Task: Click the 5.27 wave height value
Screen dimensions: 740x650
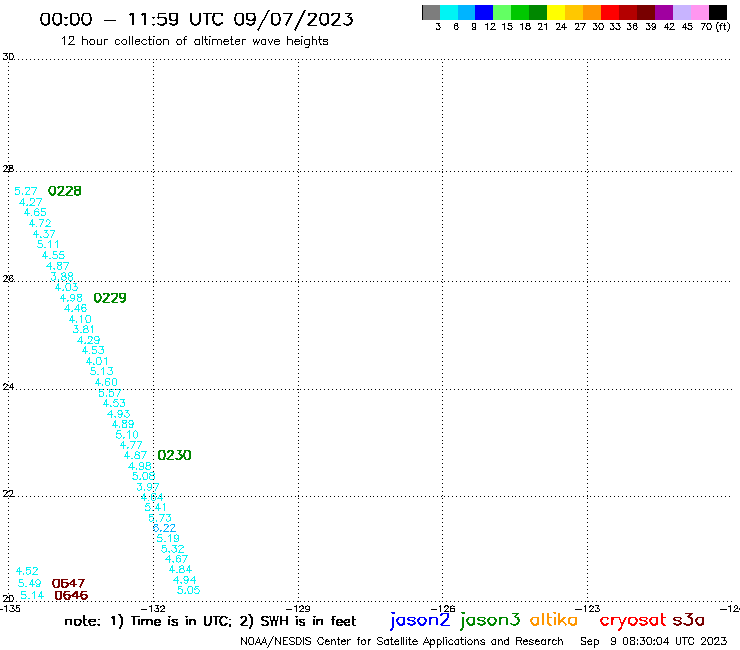Action: 25,191
